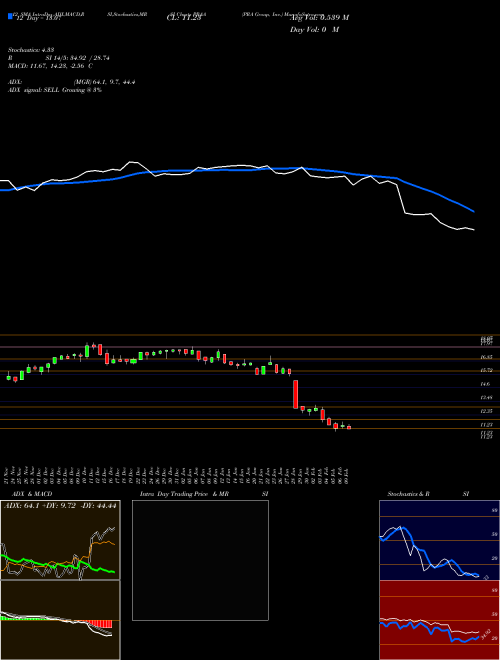Click the 'ADX & MACD' panel title

coord(32,494)
